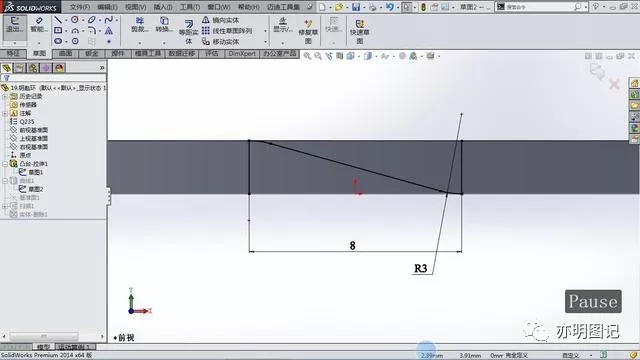Click the Save icon in top toolbar
The image size is (640, 360).
[x=356, y=7]
